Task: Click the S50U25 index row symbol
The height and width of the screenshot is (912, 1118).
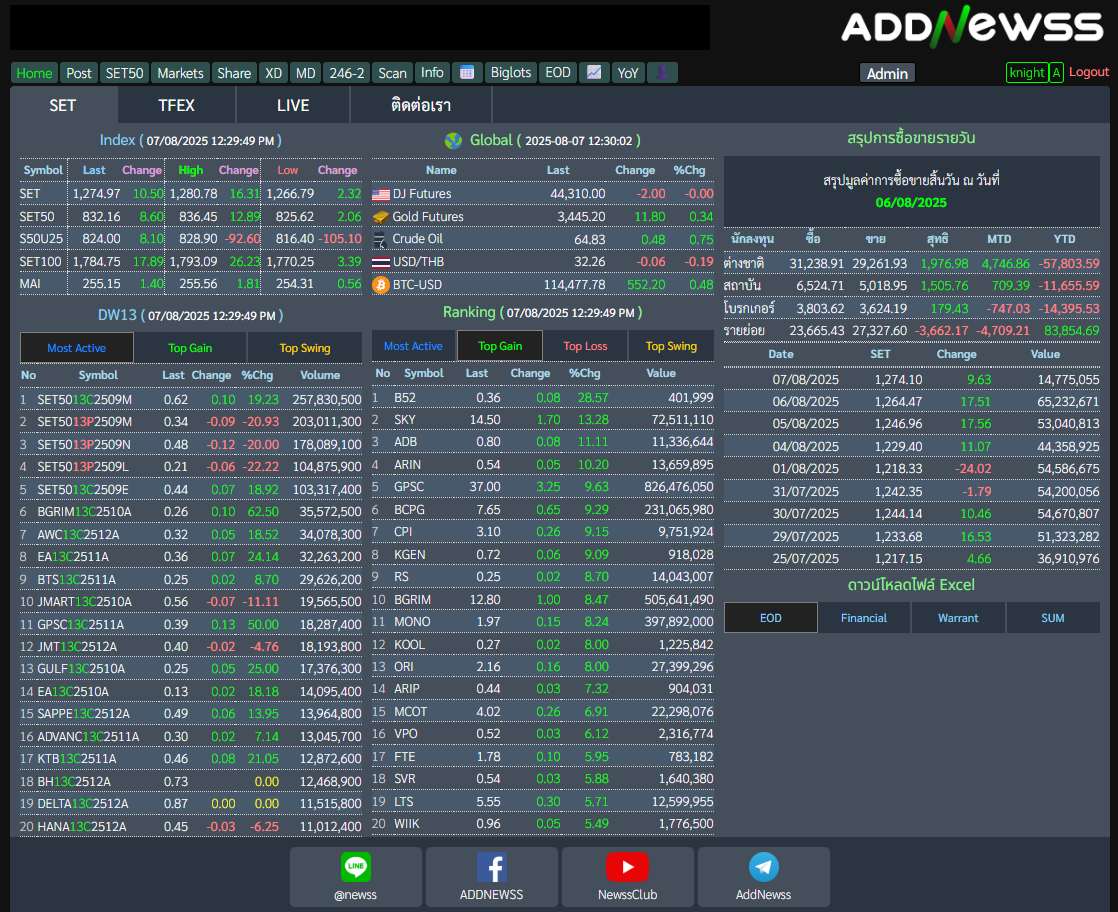Action: point(41,239)
